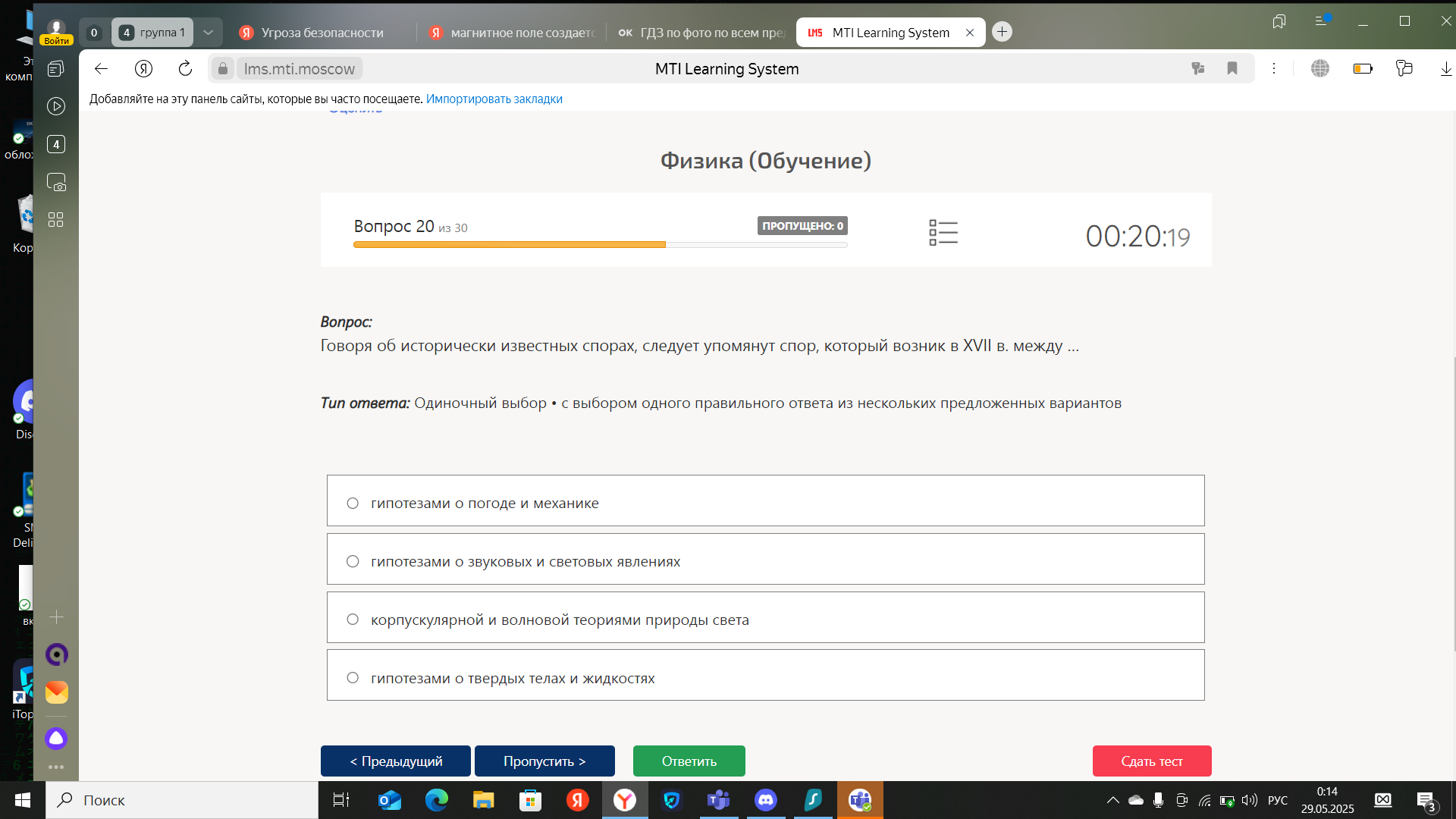Reload the page
Screen dimensions: 1456x819
[x=185, y=69]
